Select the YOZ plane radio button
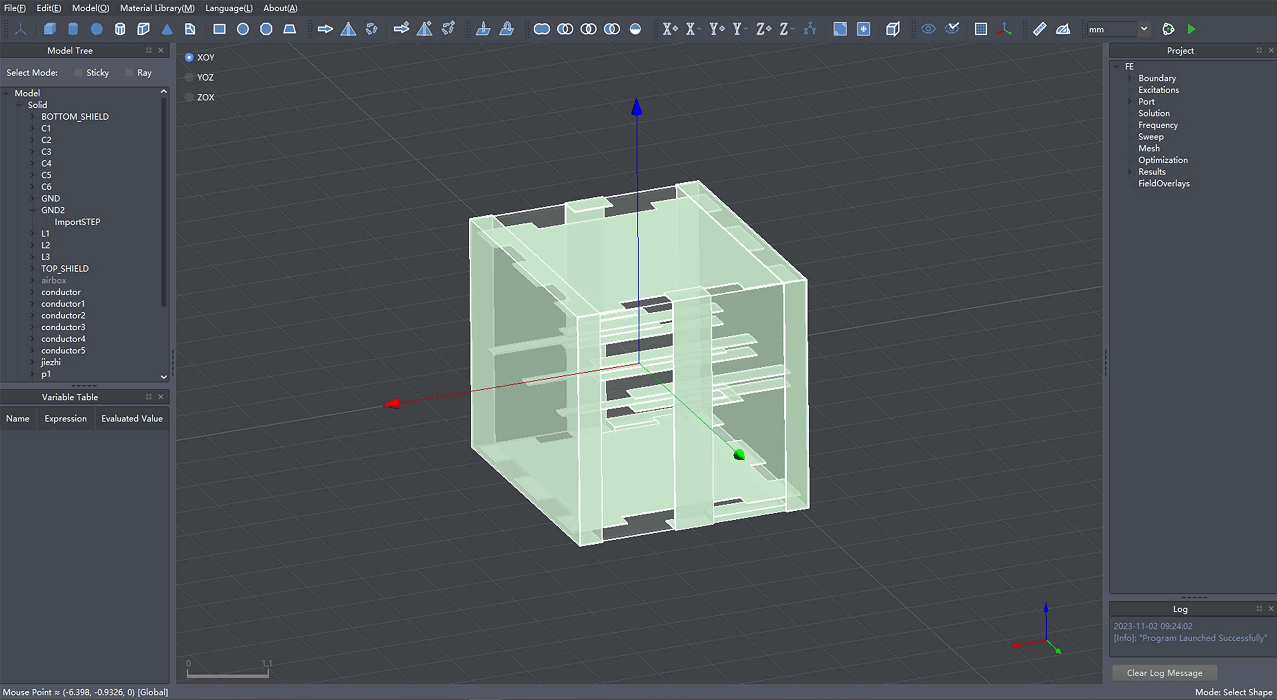This screenshot has width=1277, height=700. click(189, 77)
